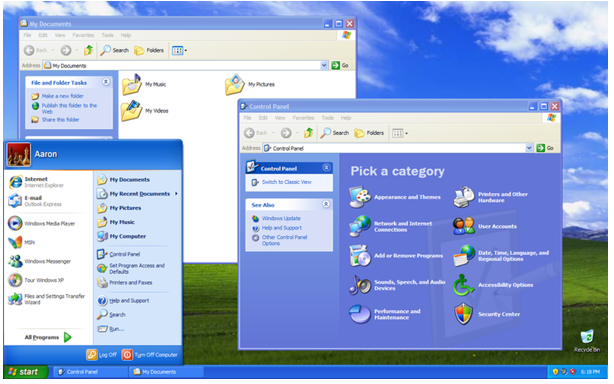
Task: Click Share this folder link
Action: (x=60, y=120)
